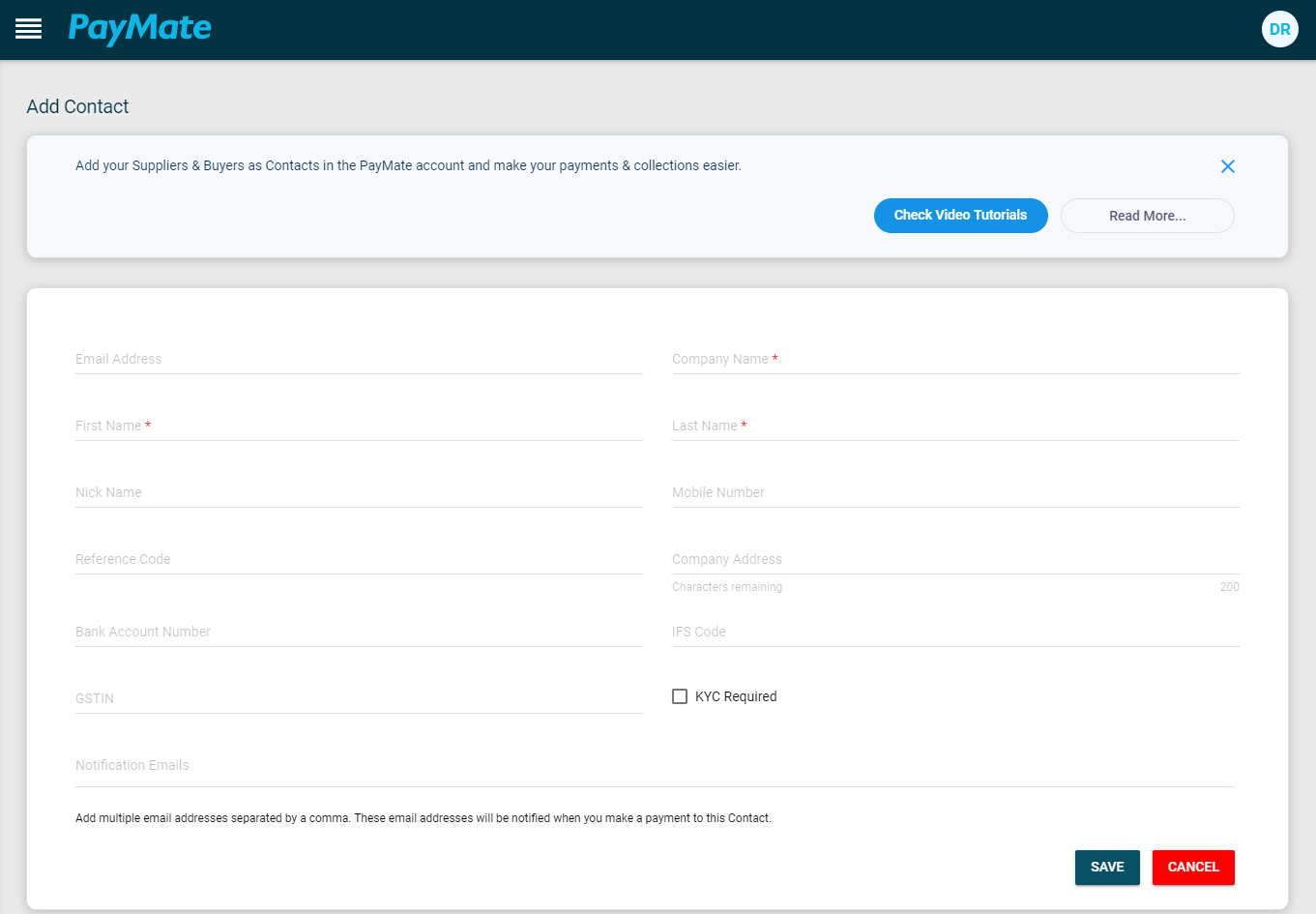Image resolution: width=1316 pixels, height=914 pixels.
Task: Click the Characters remaining label
Action: click(x=727, y=587)
